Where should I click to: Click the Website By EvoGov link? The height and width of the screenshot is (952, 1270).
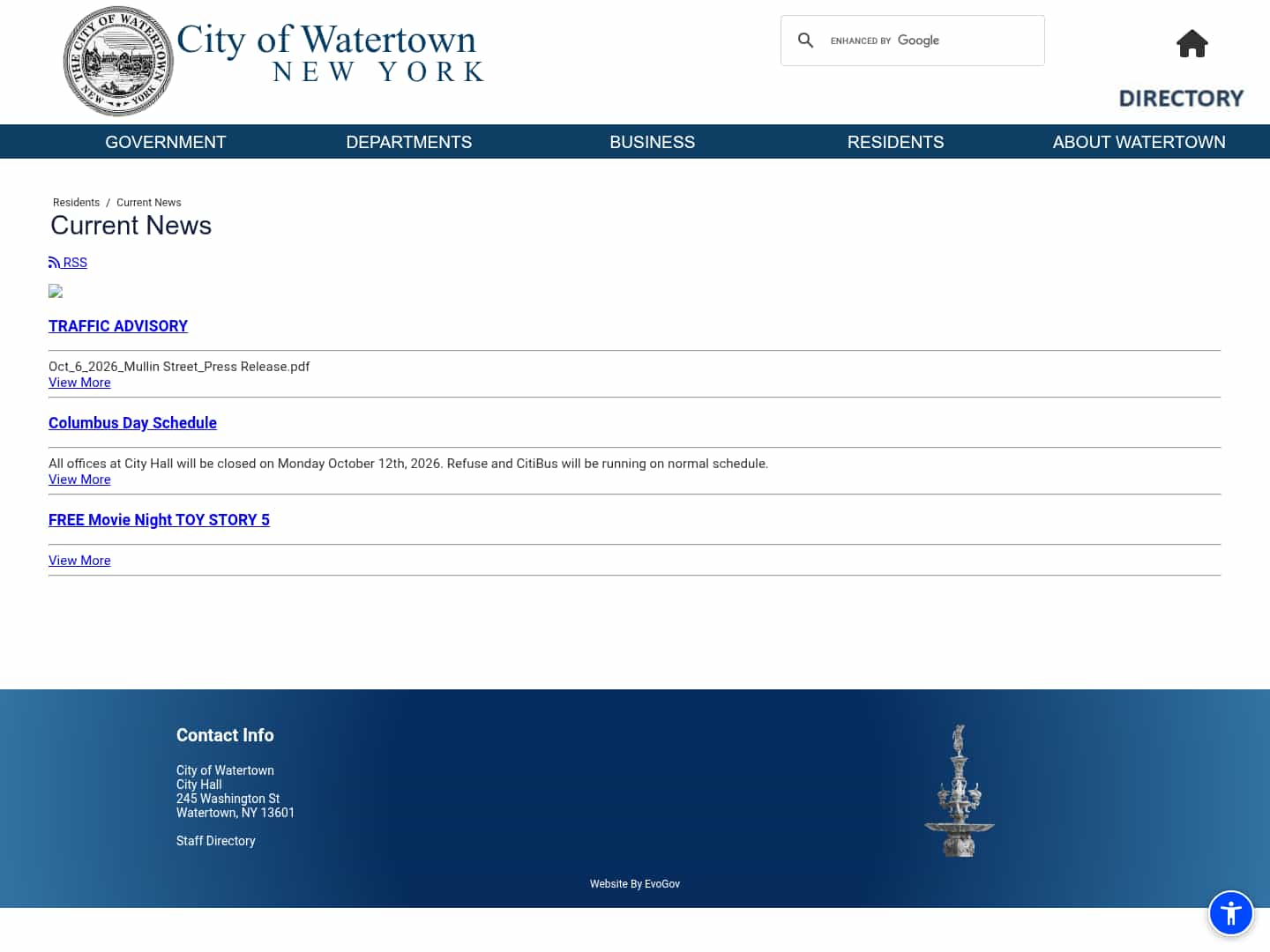[x=635, y=884]
